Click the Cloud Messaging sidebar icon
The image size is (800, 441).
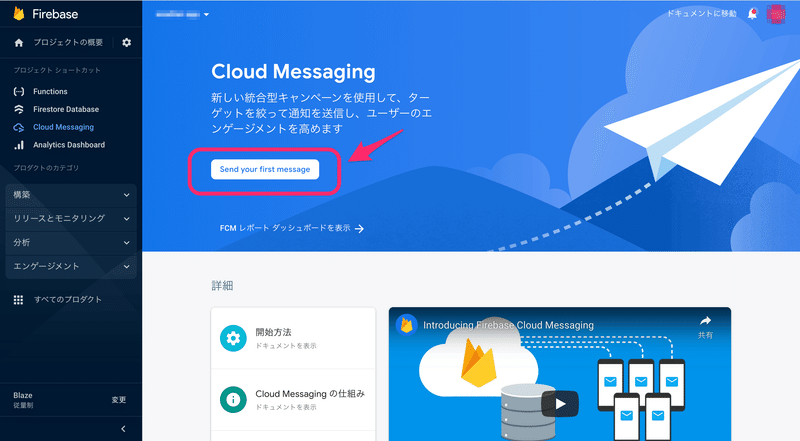point(19,127)
